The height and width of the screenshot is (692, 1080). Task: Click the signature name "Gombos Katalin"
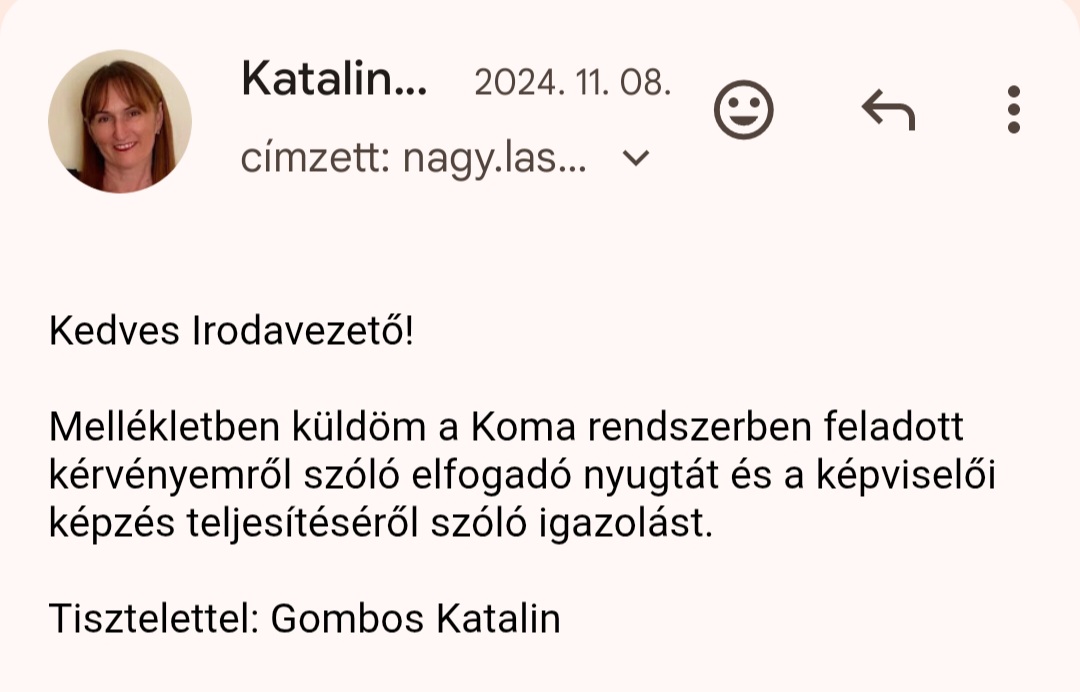(415, 618)
